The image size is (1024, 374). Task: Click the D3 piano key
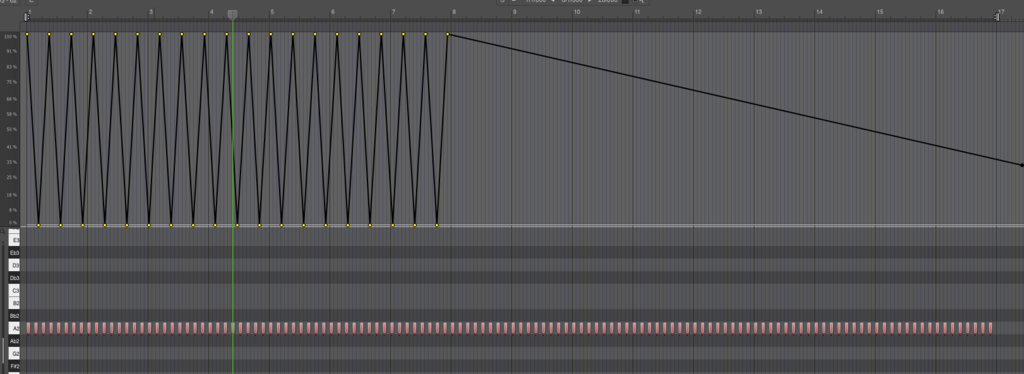pyautogui.click(x=14, y=266)
